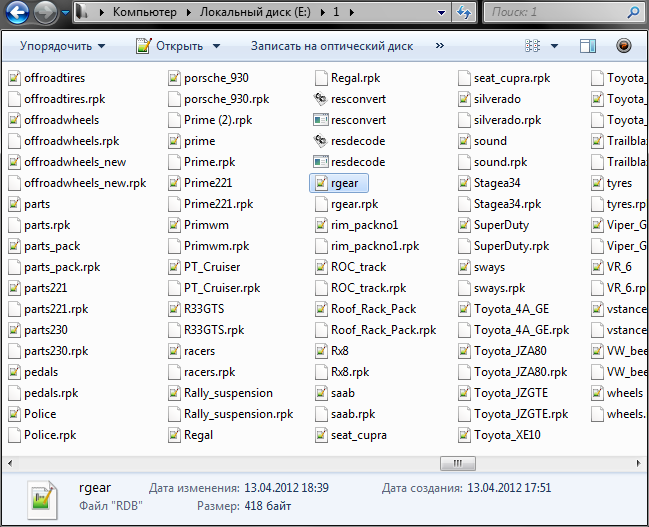Select the VR_6 RDB file icon
Image resolution: width=649 pixels, height=527 pixels.
point(597,267)
